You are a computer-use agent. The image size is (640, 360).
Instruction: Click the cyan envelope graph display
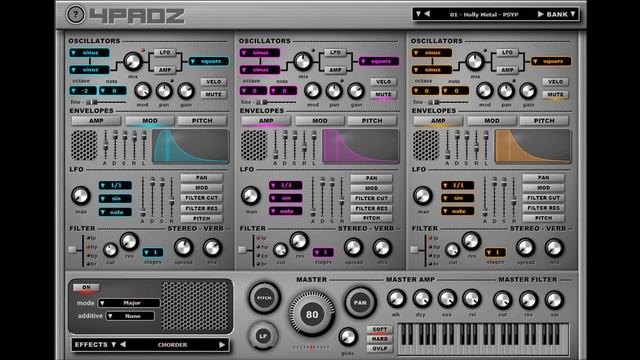191,146
